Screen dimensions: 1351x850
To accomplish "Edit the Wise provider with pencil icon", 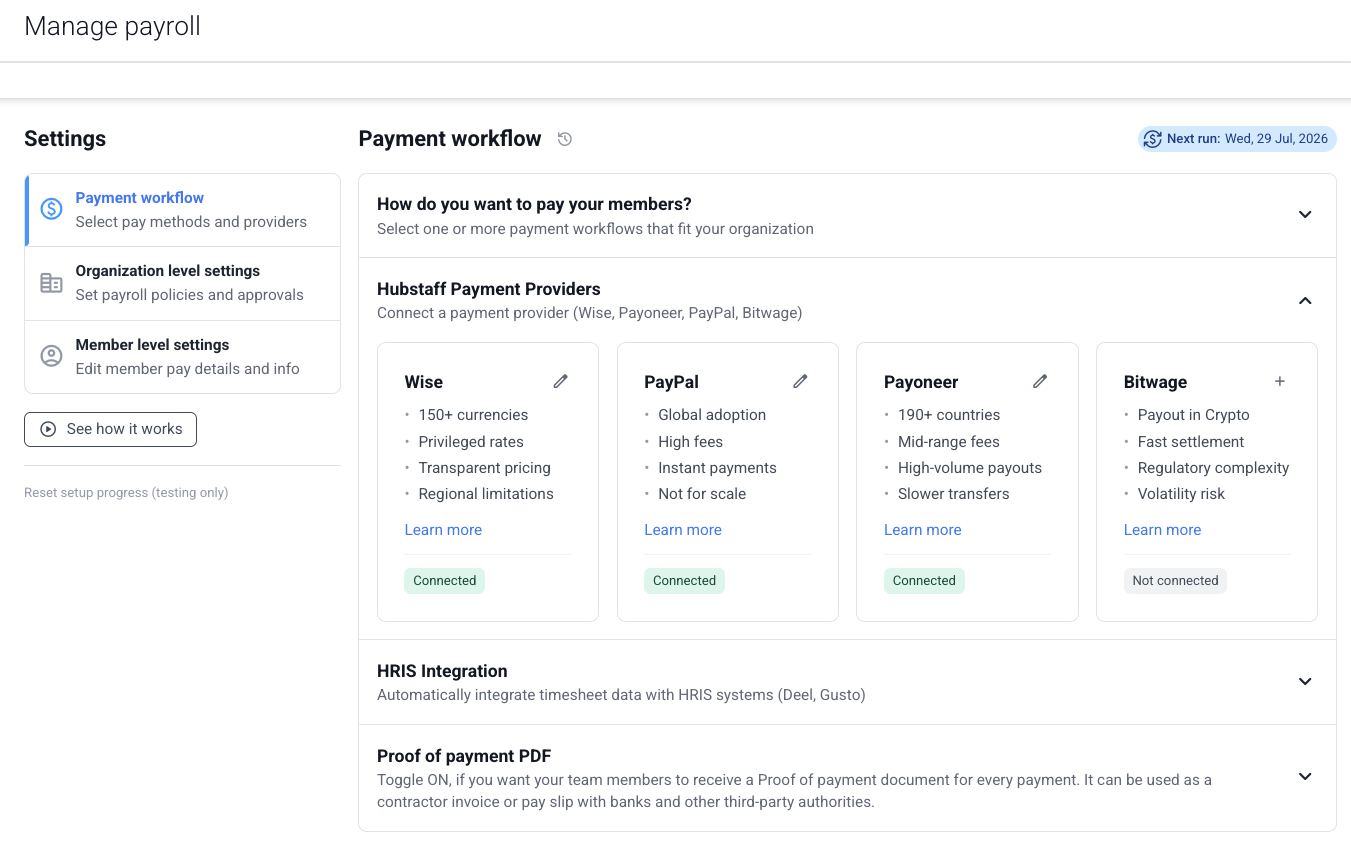I will [561, 381].
